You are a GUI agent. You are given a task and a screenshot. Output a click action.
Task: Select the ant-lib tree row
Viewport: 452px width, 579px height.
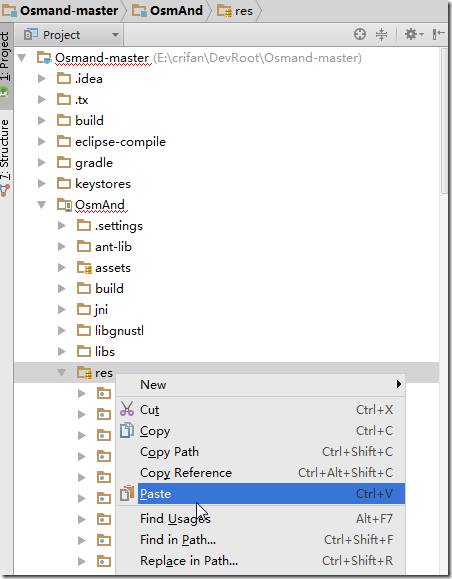click(226, 247)
